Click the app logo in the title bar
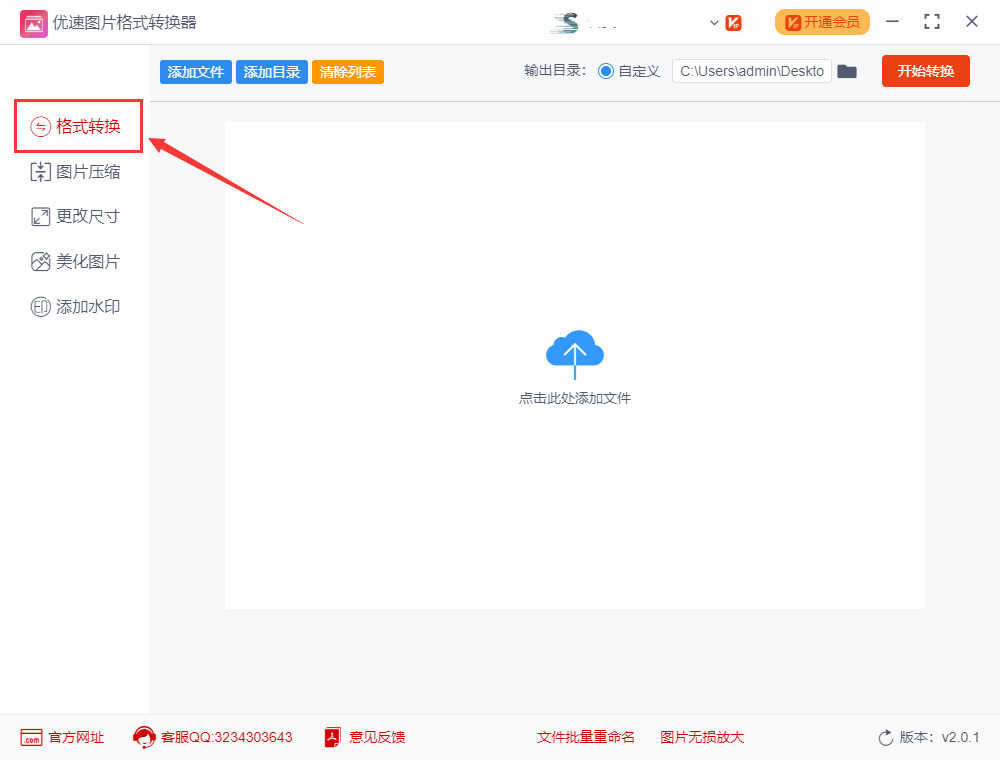This screenshot has width=1000, height=760. 33,22
